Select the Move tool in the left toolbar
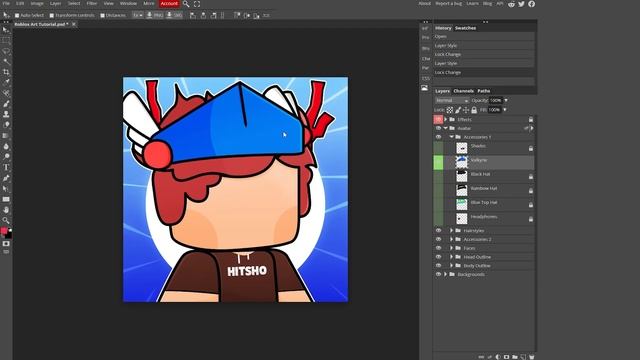 (6, 30)
